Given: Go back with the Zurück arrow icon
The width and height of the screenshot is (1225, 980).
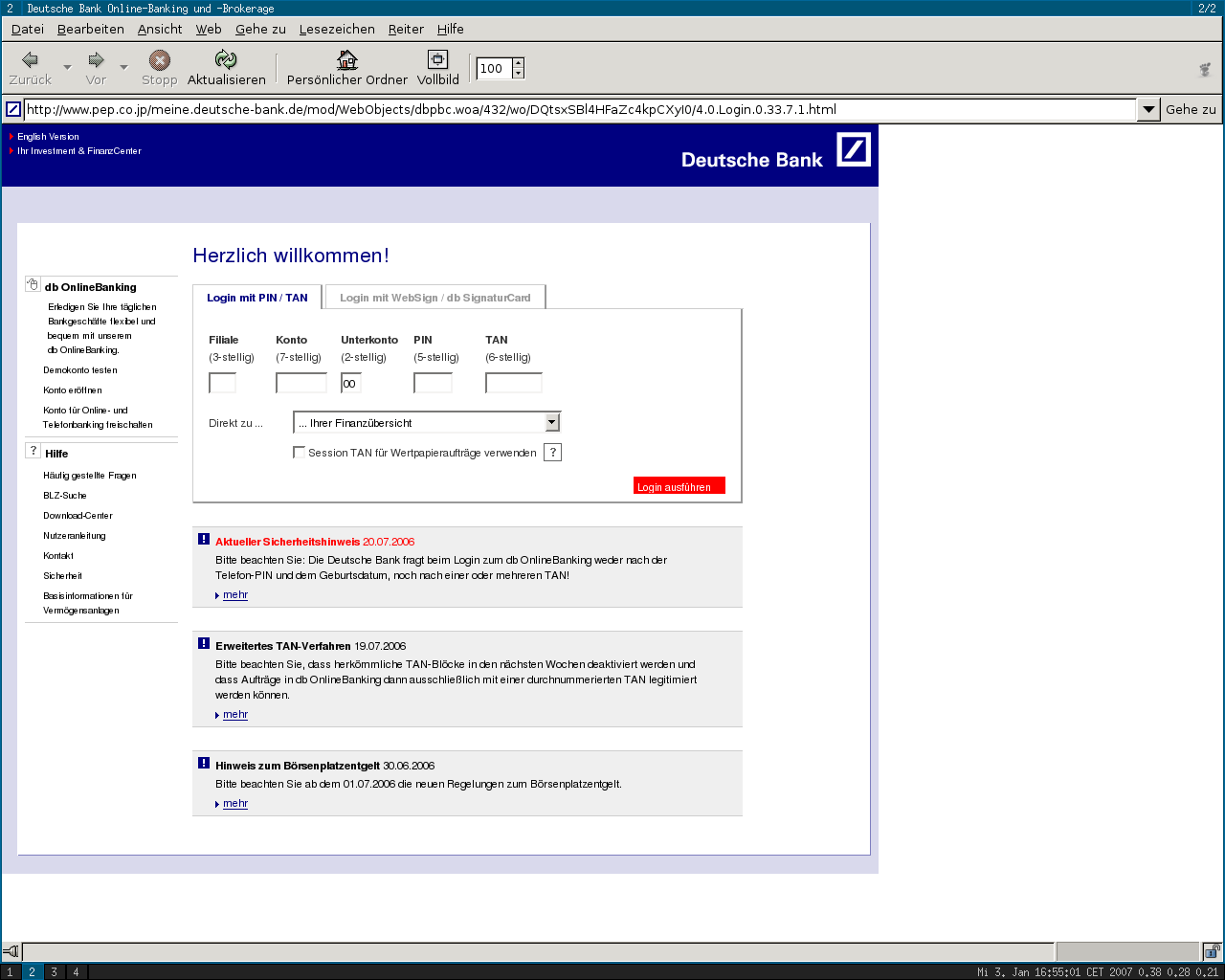Looking at the screenshot, I should (x=31, y=59).
